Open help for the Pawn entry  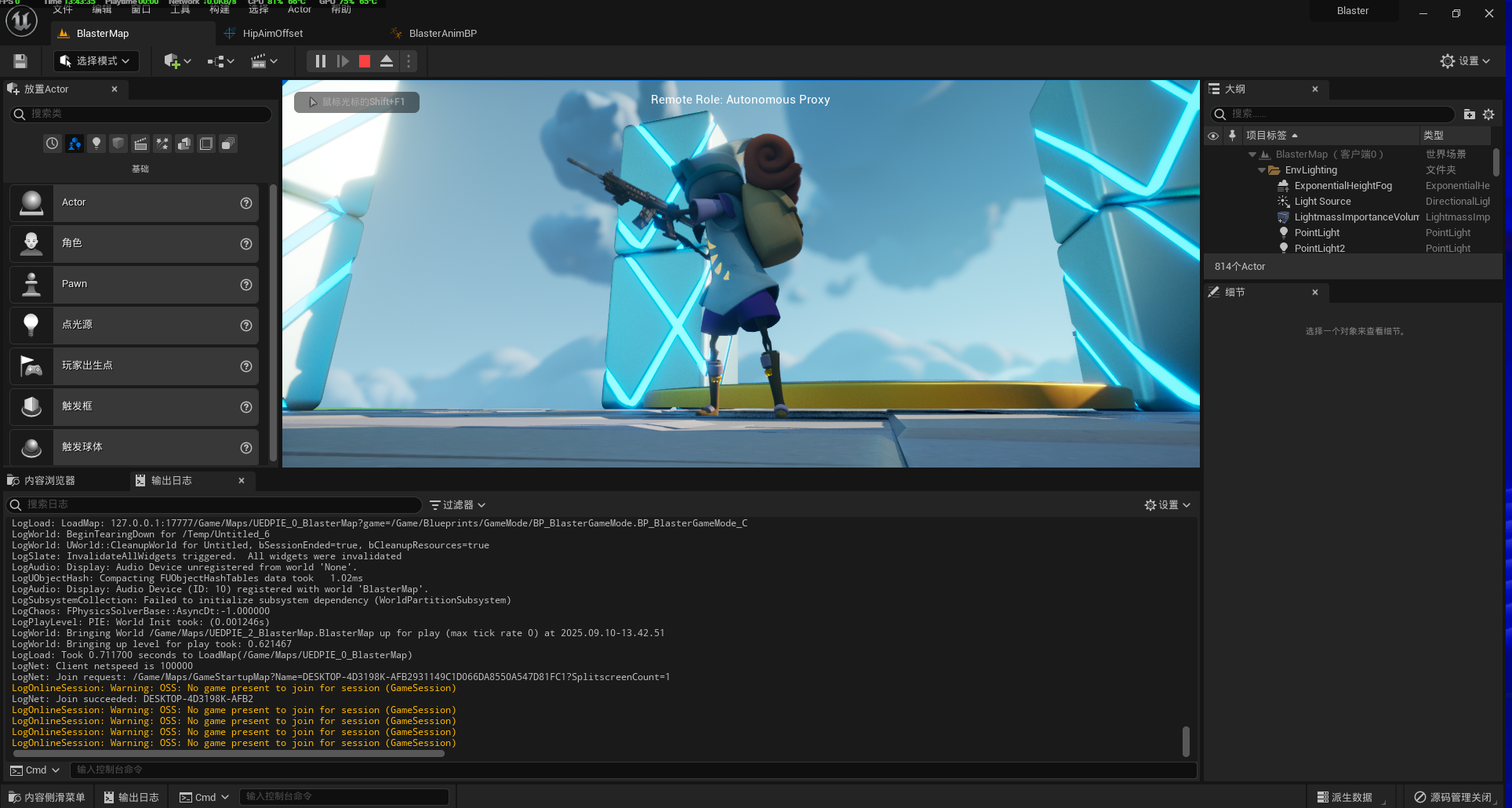pos(246,285)
